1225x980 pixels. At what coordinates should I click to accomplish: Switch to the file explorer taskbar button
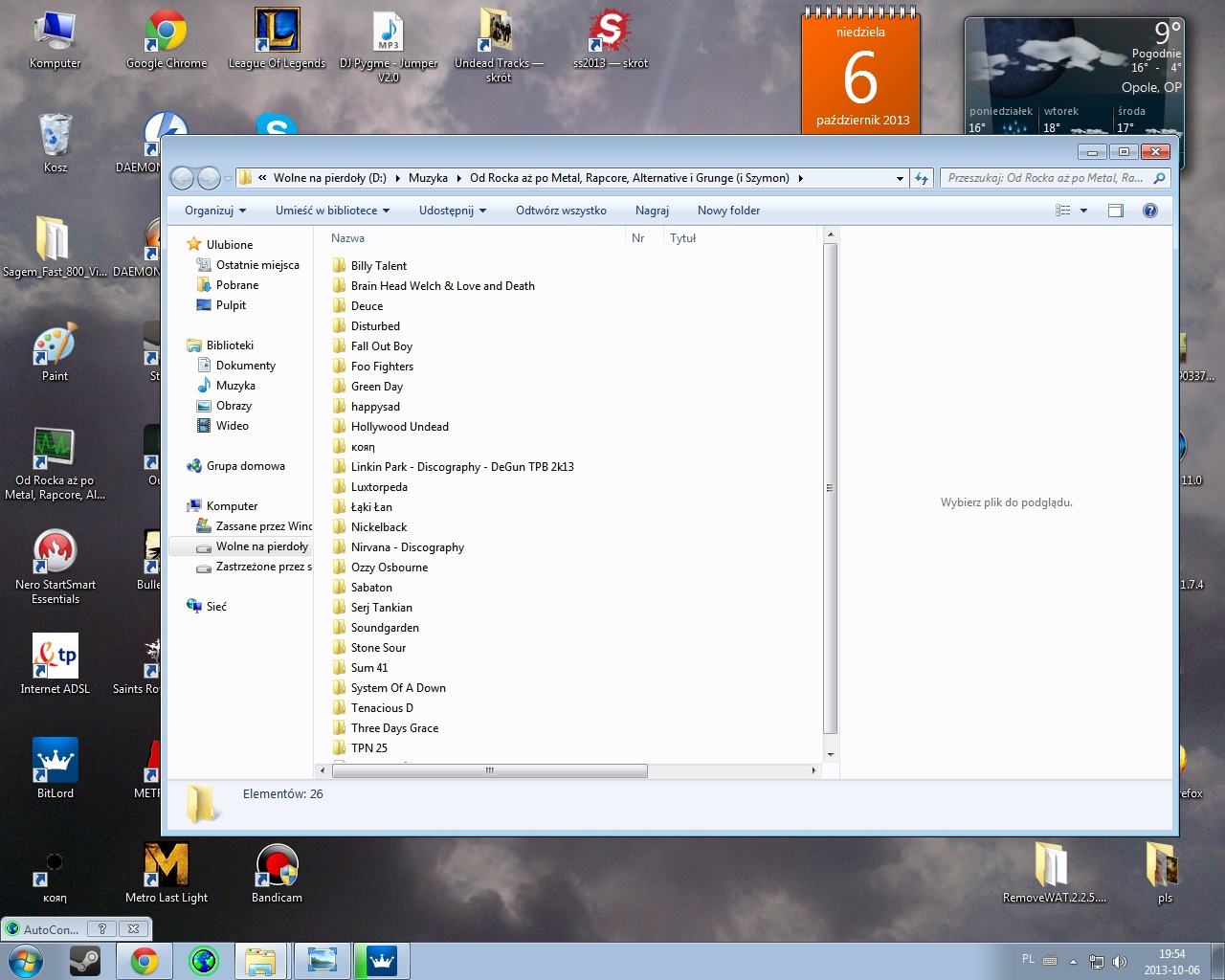coord(260,961)
